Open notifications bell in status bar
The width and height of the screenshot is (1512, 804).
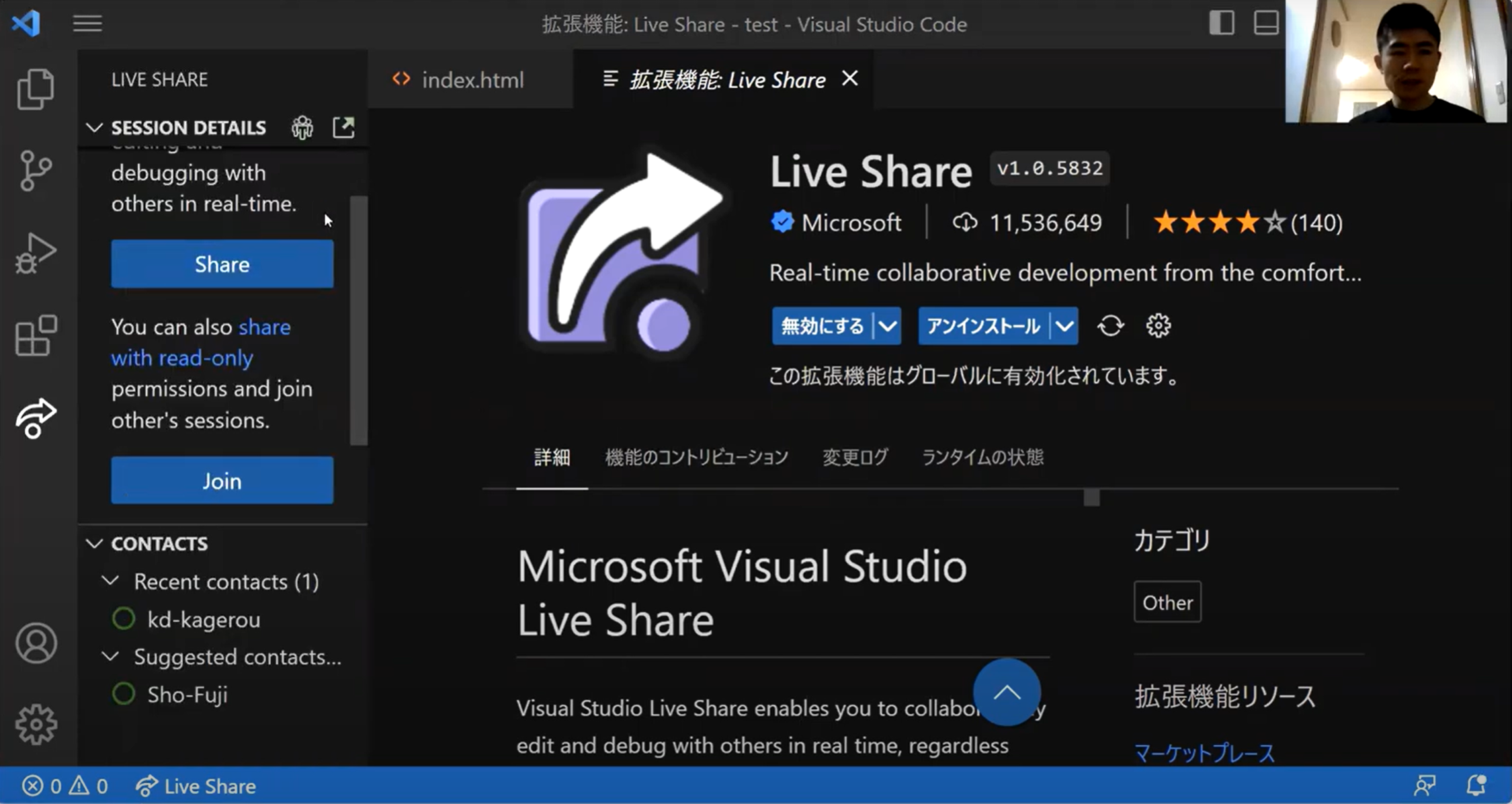point(1476,785)
